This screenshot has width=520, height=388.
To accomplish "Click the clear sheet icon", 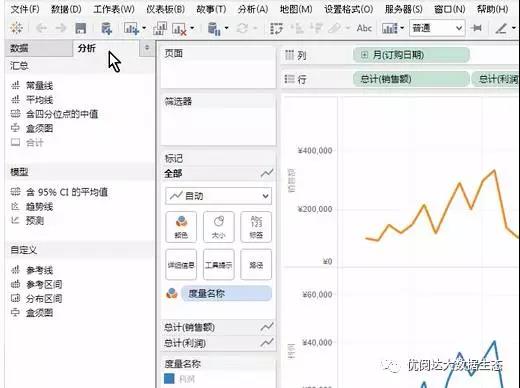I will (179, 29).
